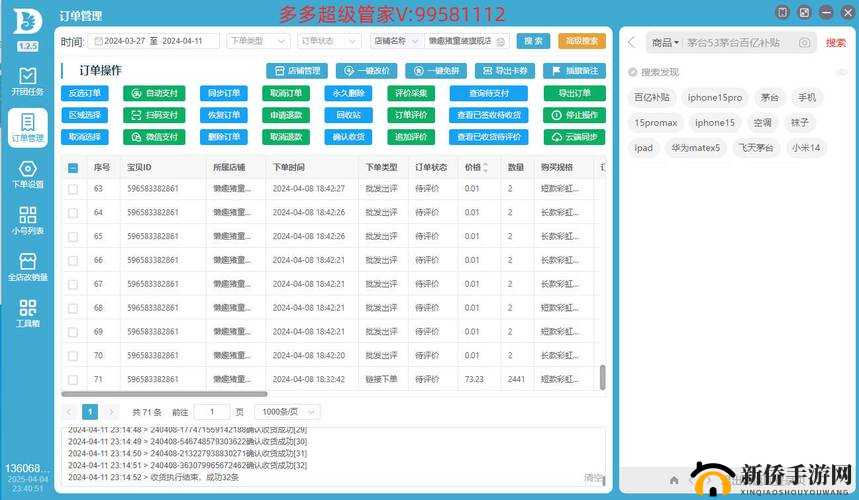Go back using the arrow in the search panel

632,42
